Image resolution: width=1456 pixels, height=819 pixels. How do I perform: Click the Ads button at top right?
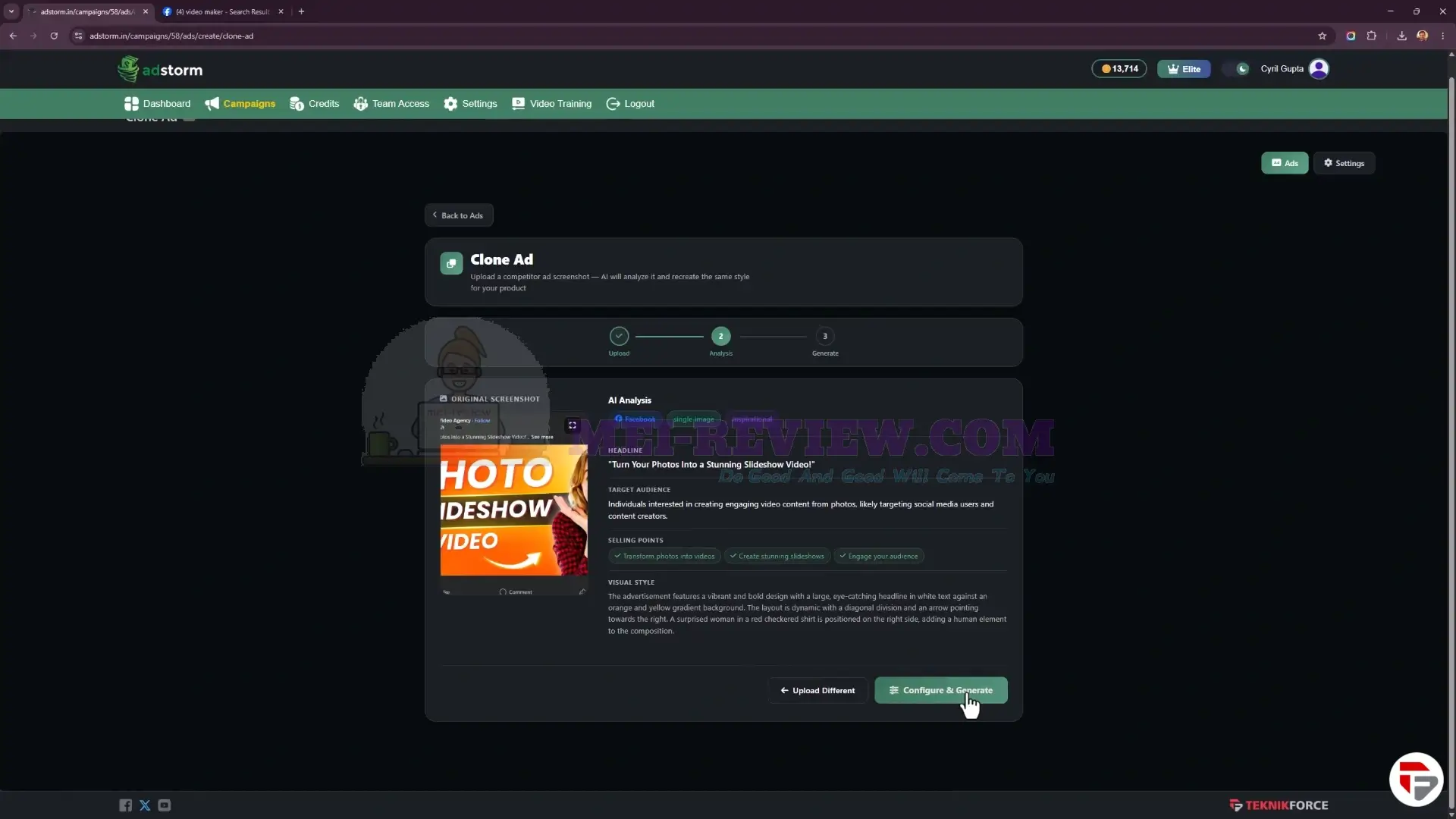pos(1285,163)
